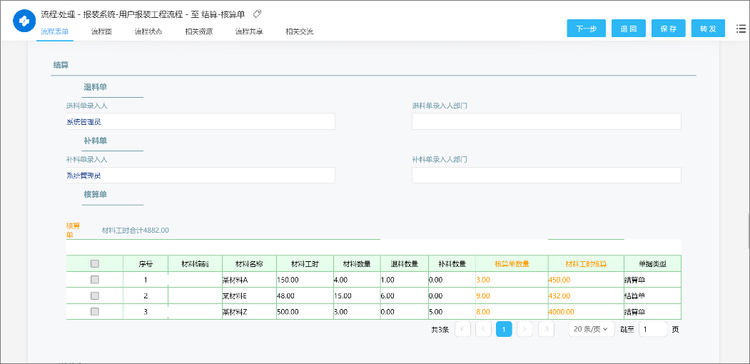
Task: Jump to last page of pagination
Action: (546, 329)
